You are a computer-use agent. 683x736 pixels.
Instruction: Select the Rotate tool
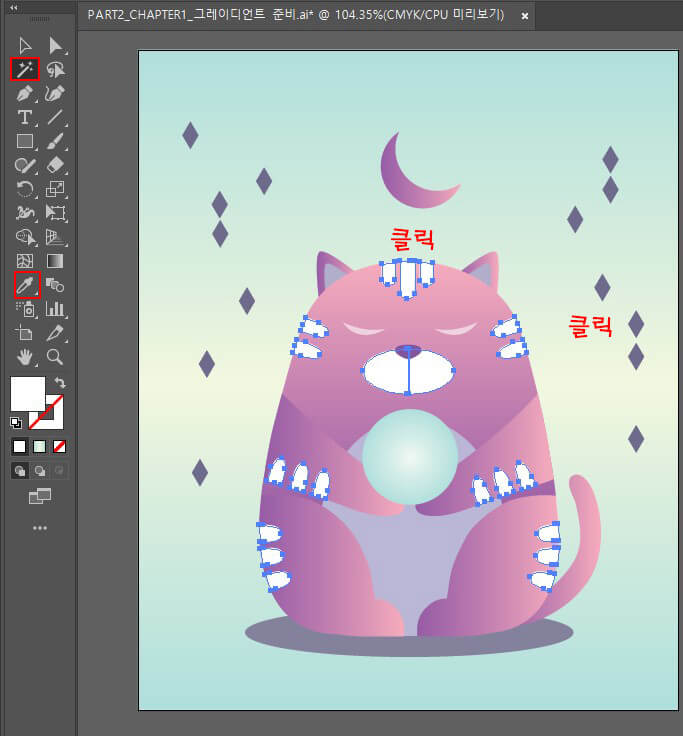point(25,189)
